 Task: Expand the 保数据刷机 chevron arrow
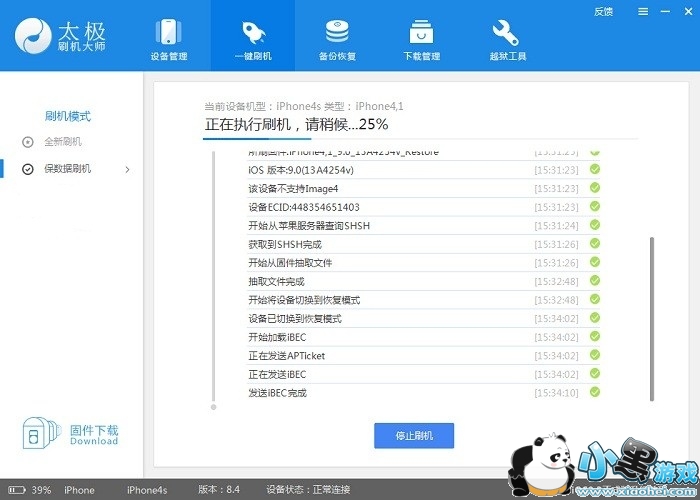[x=128, y=169]
